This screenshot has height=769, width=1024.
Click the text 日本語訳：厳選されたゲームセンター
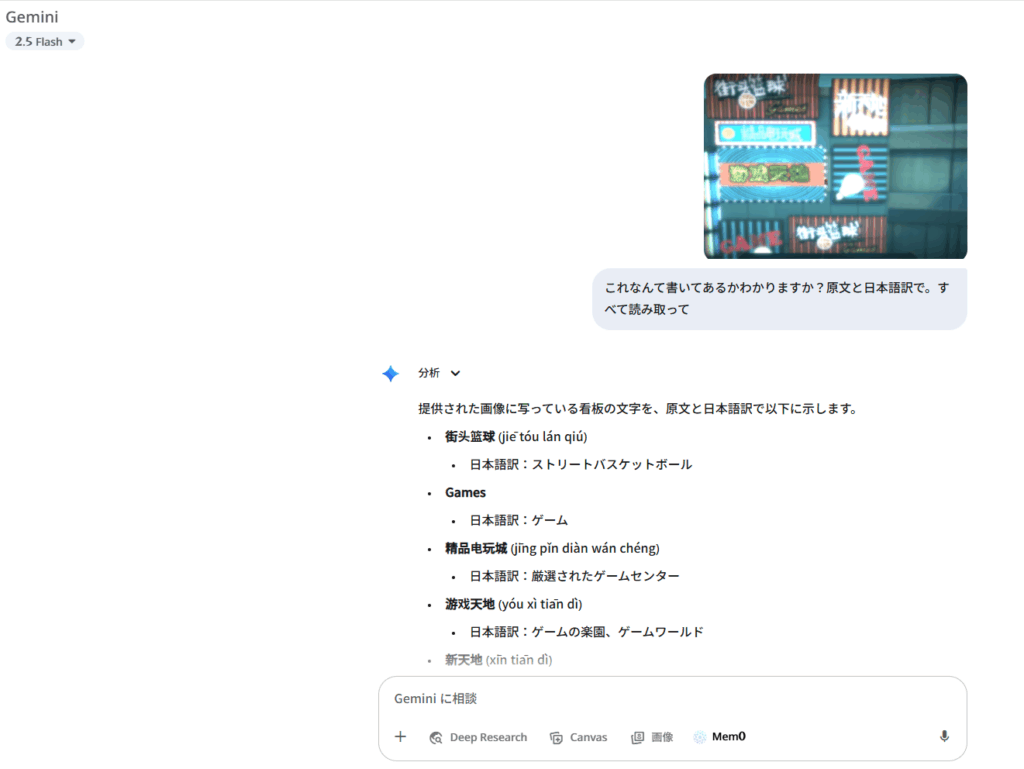pyautogui.click(x=575, y=576)
